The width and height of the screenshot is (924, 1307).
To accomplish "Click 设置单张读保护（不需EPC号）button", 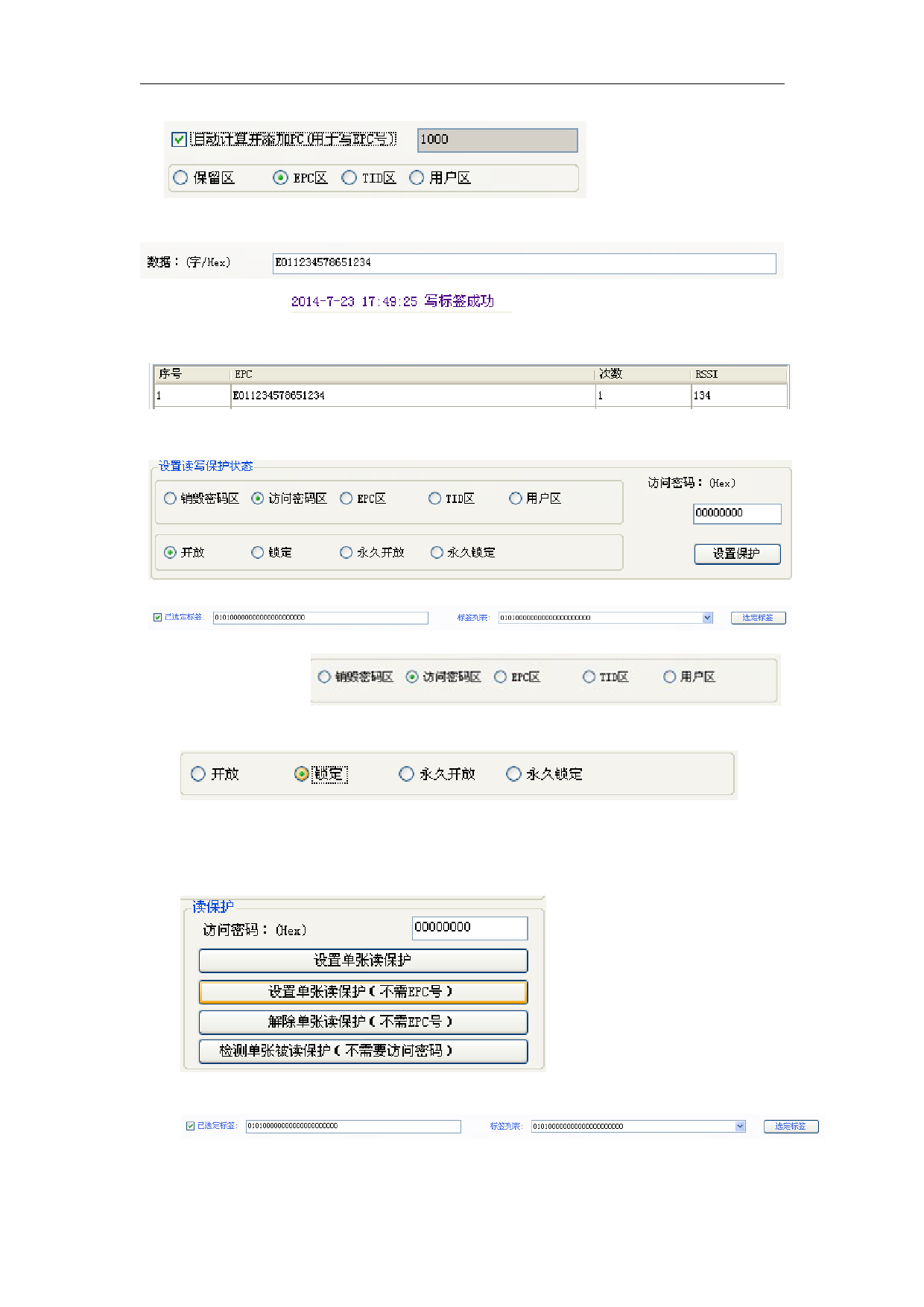I will coord(363,992).
